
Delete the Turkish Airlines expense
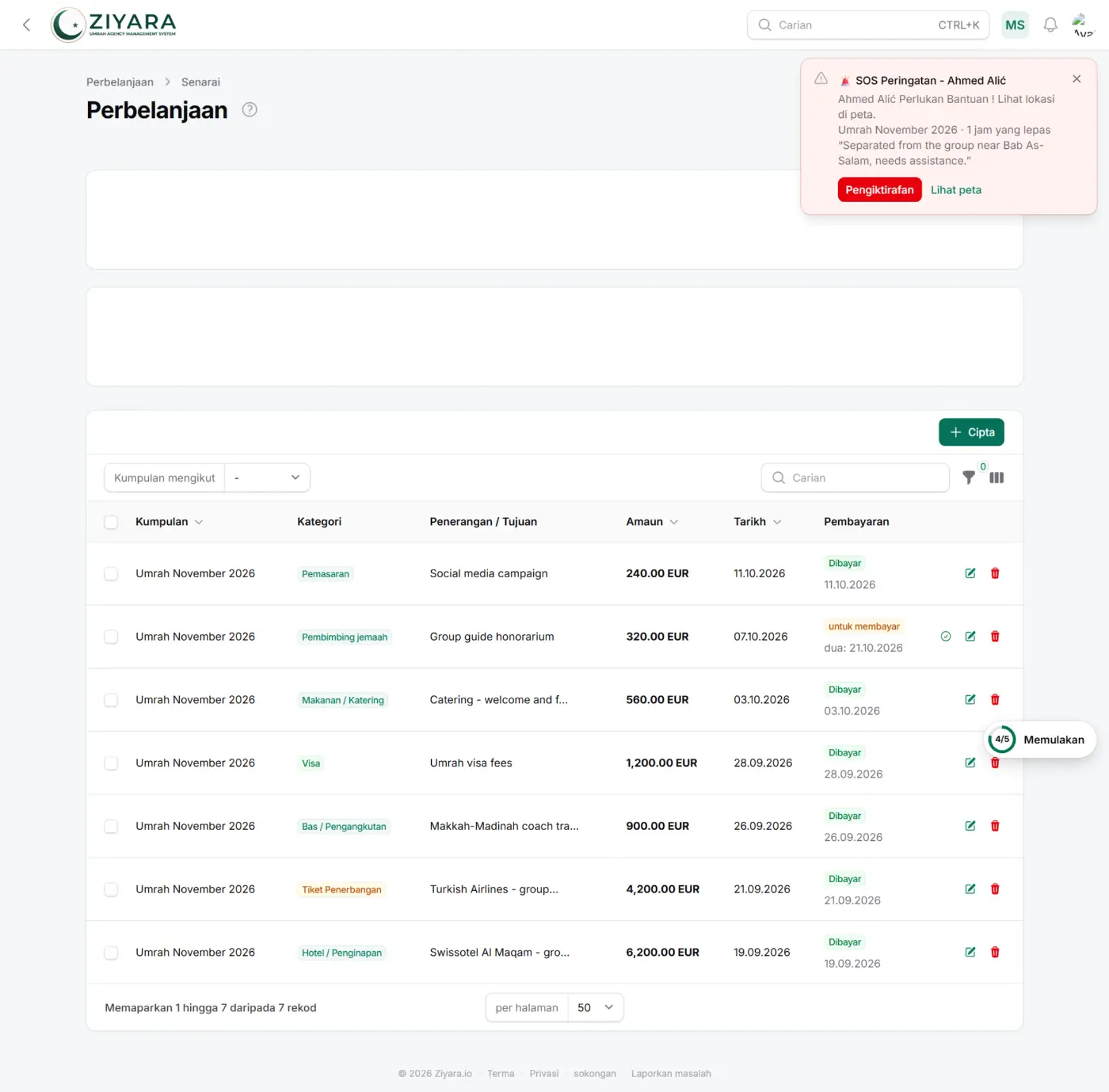click(995, 889)
